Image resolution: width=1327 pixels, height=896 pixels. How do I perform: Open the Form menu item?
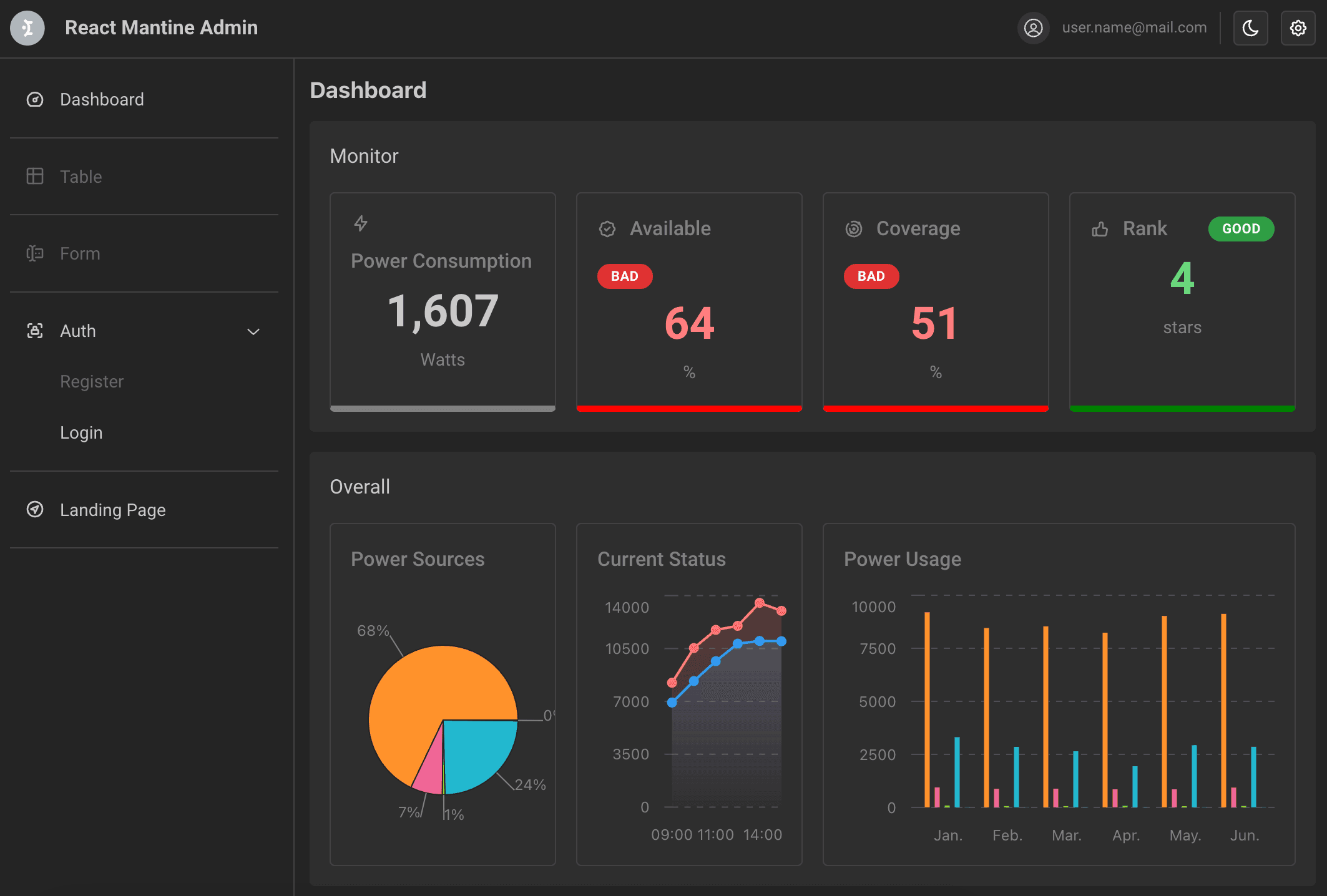coord(144,253)
